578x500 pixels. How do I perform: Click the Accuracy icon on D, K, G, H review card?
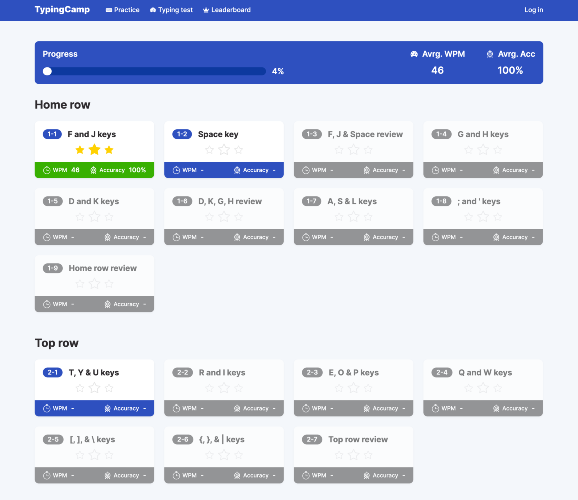tap(237, 237)
